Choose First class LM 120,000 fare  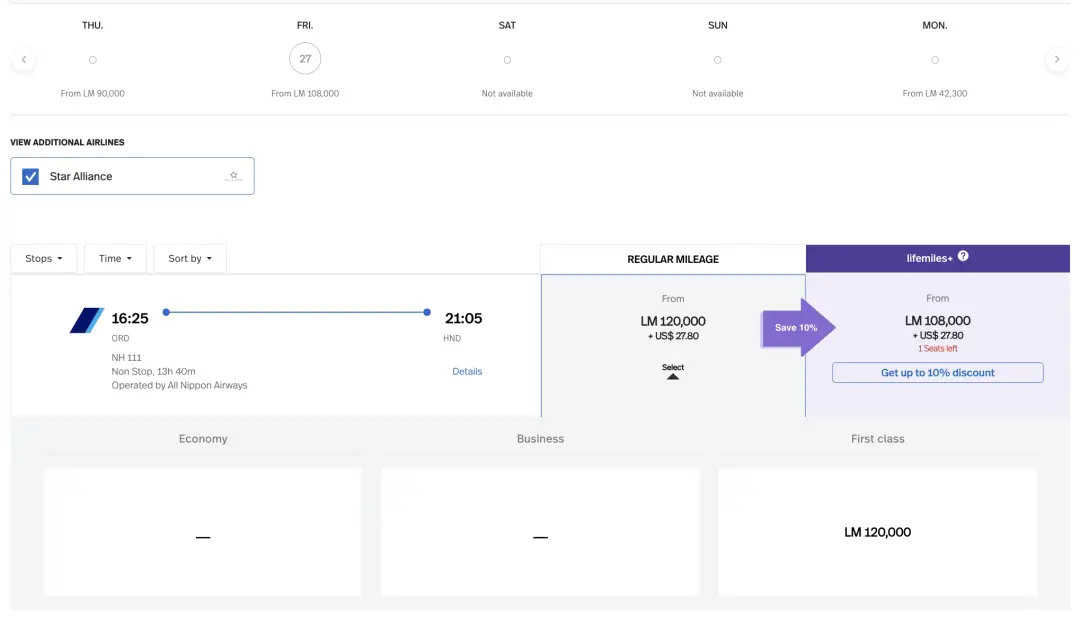(877, 532)
